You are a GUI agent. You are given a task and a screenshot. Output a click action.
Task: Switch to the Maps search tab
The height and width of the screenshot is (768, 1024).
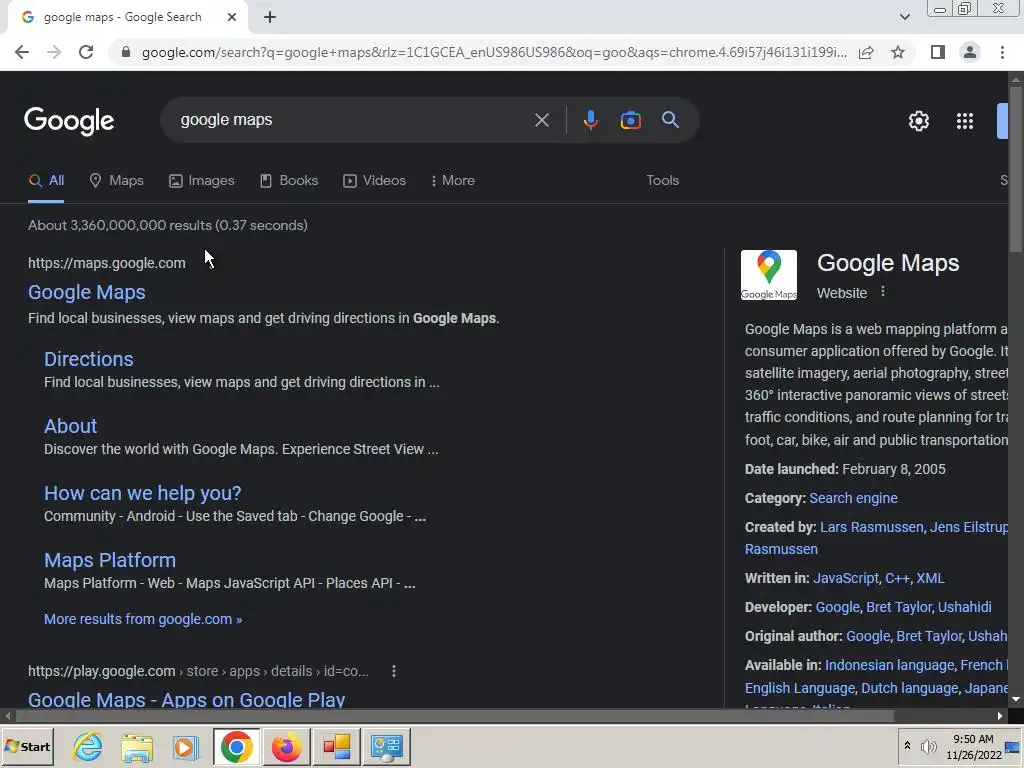116,181
